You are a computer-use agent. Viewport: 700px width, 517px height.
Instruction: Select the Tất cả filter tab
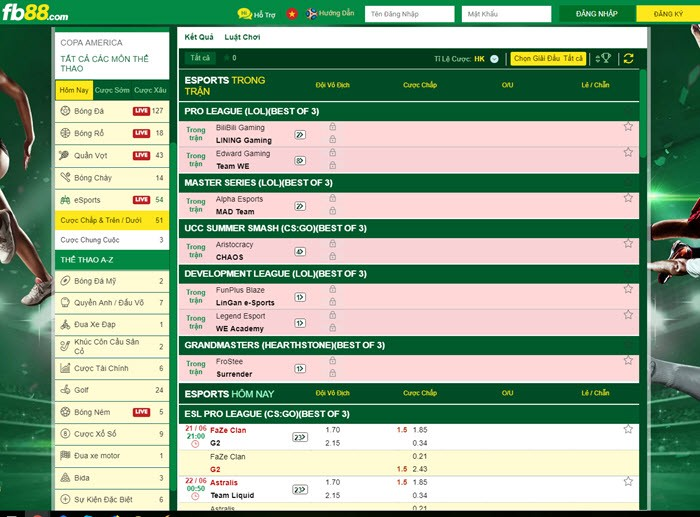click(200, 58)
